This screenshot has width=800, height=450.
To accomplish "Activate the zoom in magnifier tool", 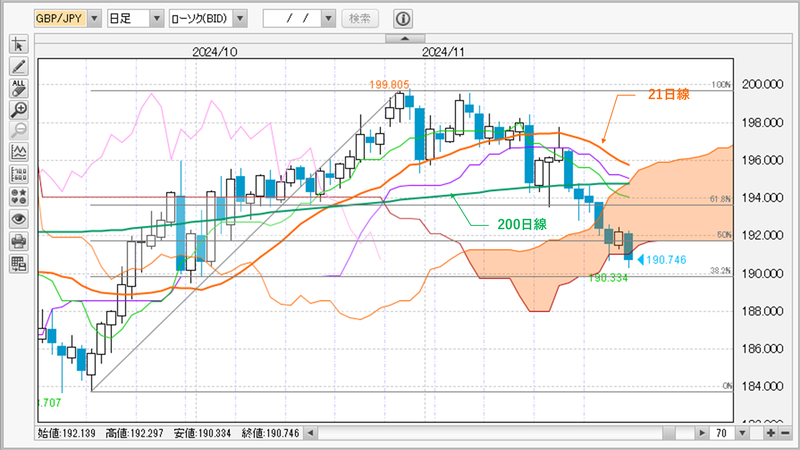I will tap(19, 110).
